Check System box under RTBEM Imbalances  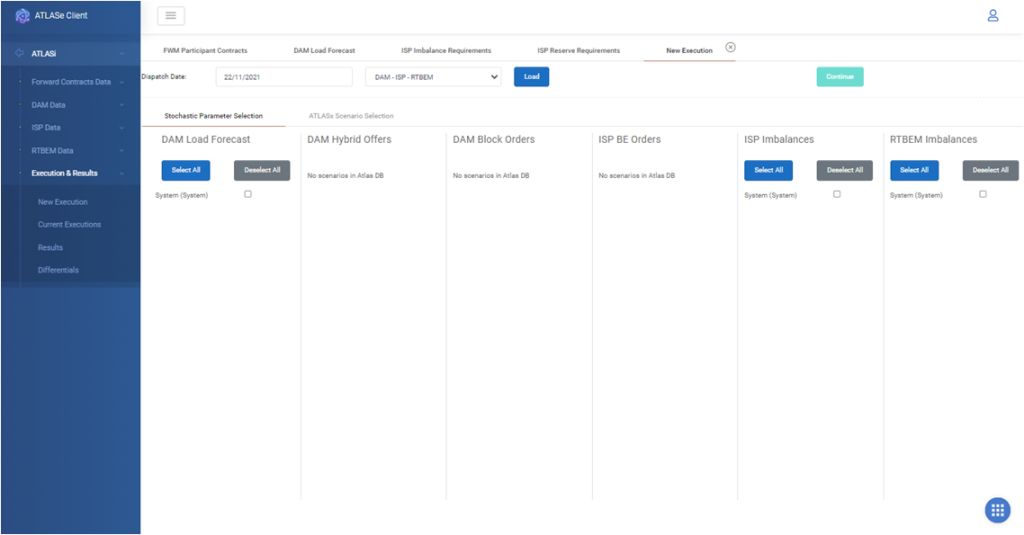[x=983, y=194]
